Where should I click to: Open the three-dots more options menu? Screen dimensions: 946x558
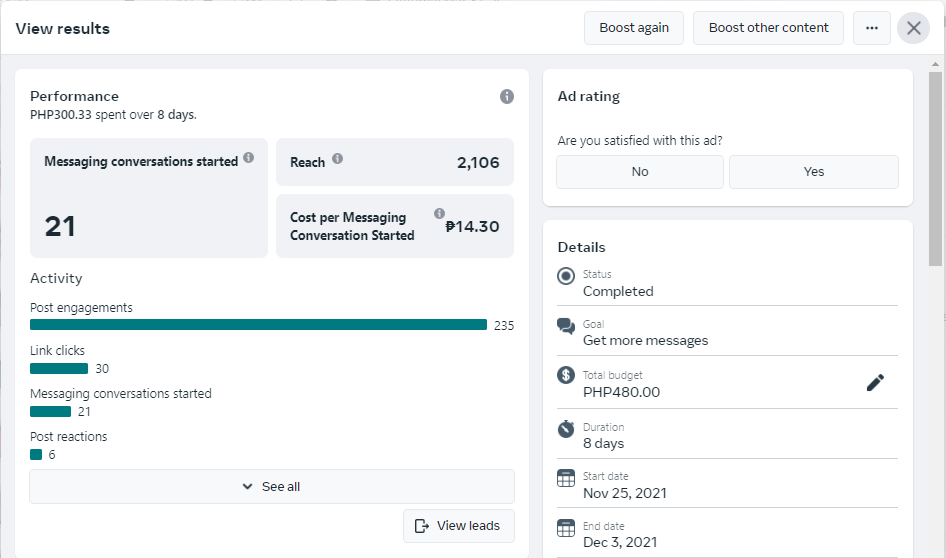[x=872, y=28]
